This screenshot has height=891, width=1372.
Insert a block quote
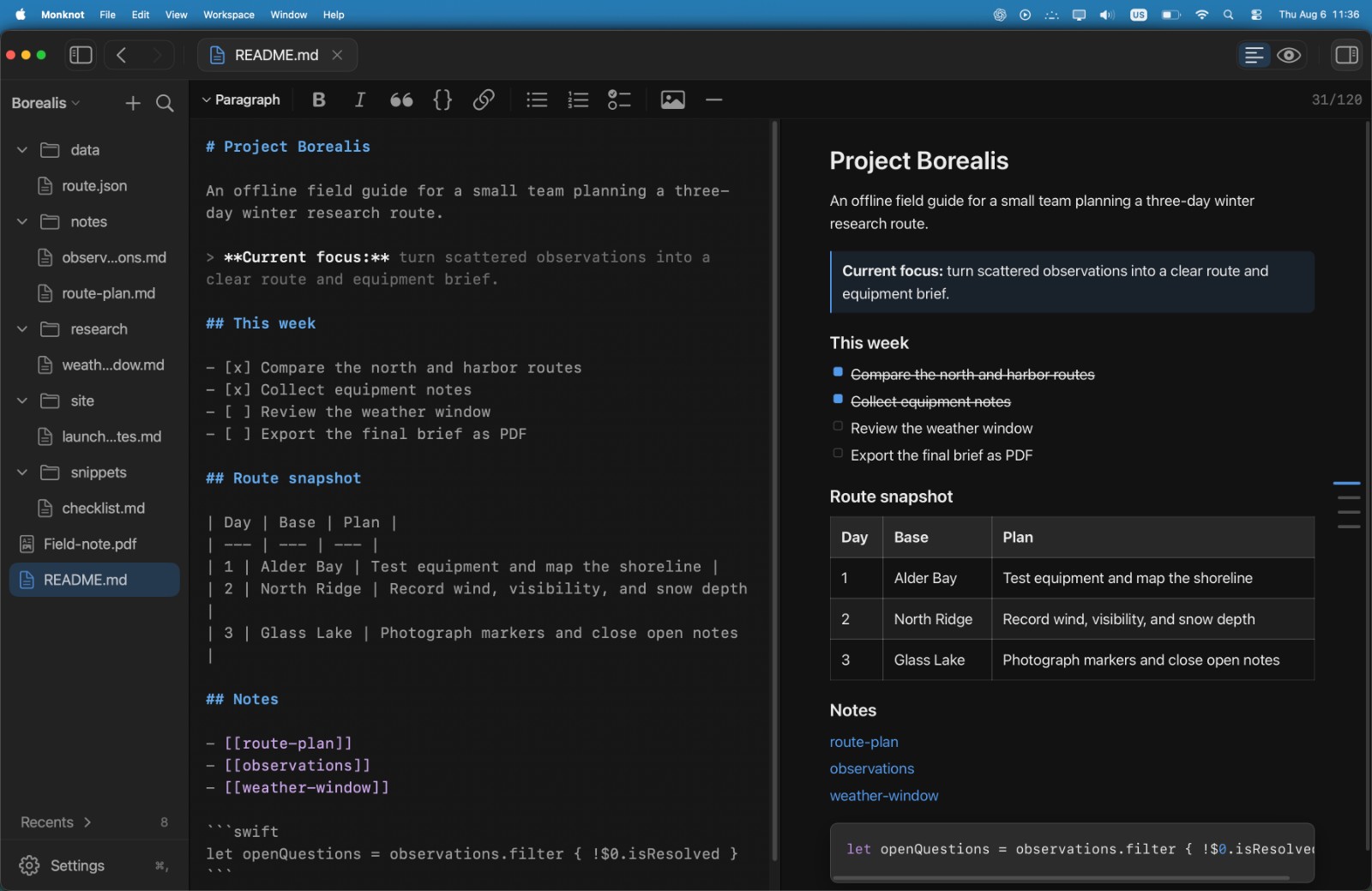click(x=401, y=99)
